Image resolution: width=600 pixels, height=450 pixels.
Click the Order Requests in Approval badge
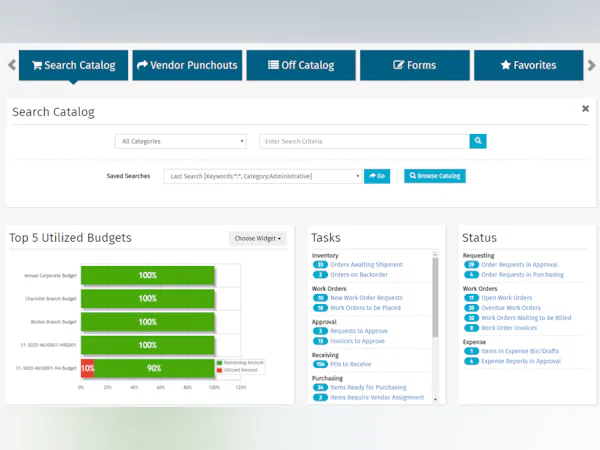click(471, 264)
